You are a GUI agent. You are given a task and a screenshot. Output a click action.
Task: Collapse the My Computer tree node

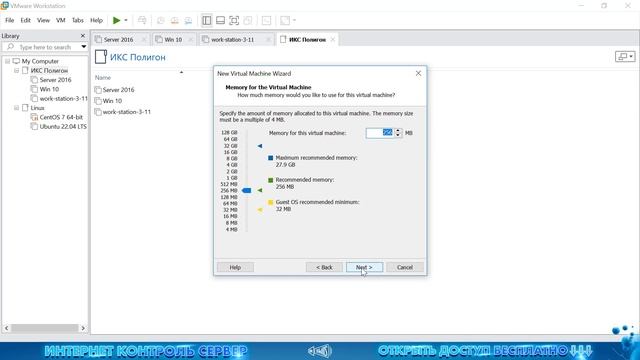7,61
